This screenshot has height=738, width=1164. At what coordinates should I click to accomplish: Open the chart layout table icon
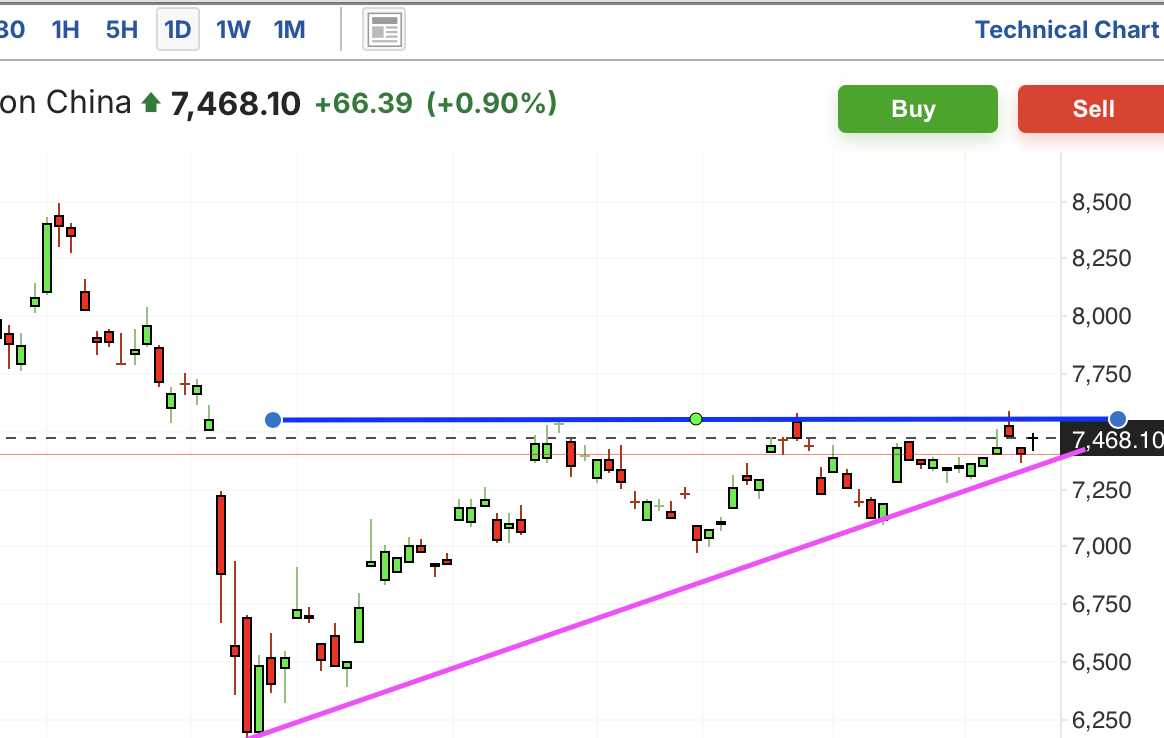(384, 30)
